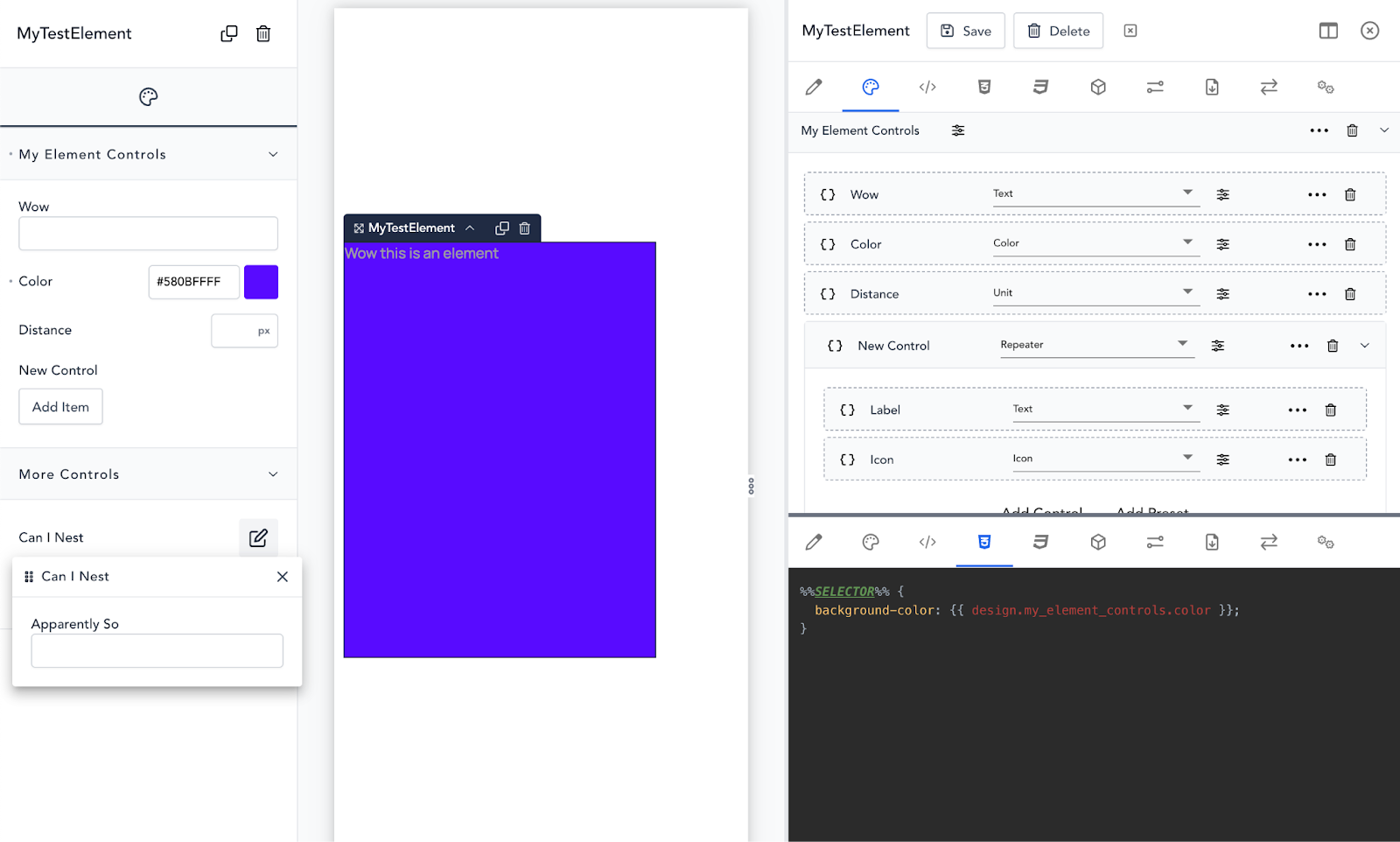Open settings icon beside My Element Controls section
Screen dimensions: 1400x842
click(958, 130)
